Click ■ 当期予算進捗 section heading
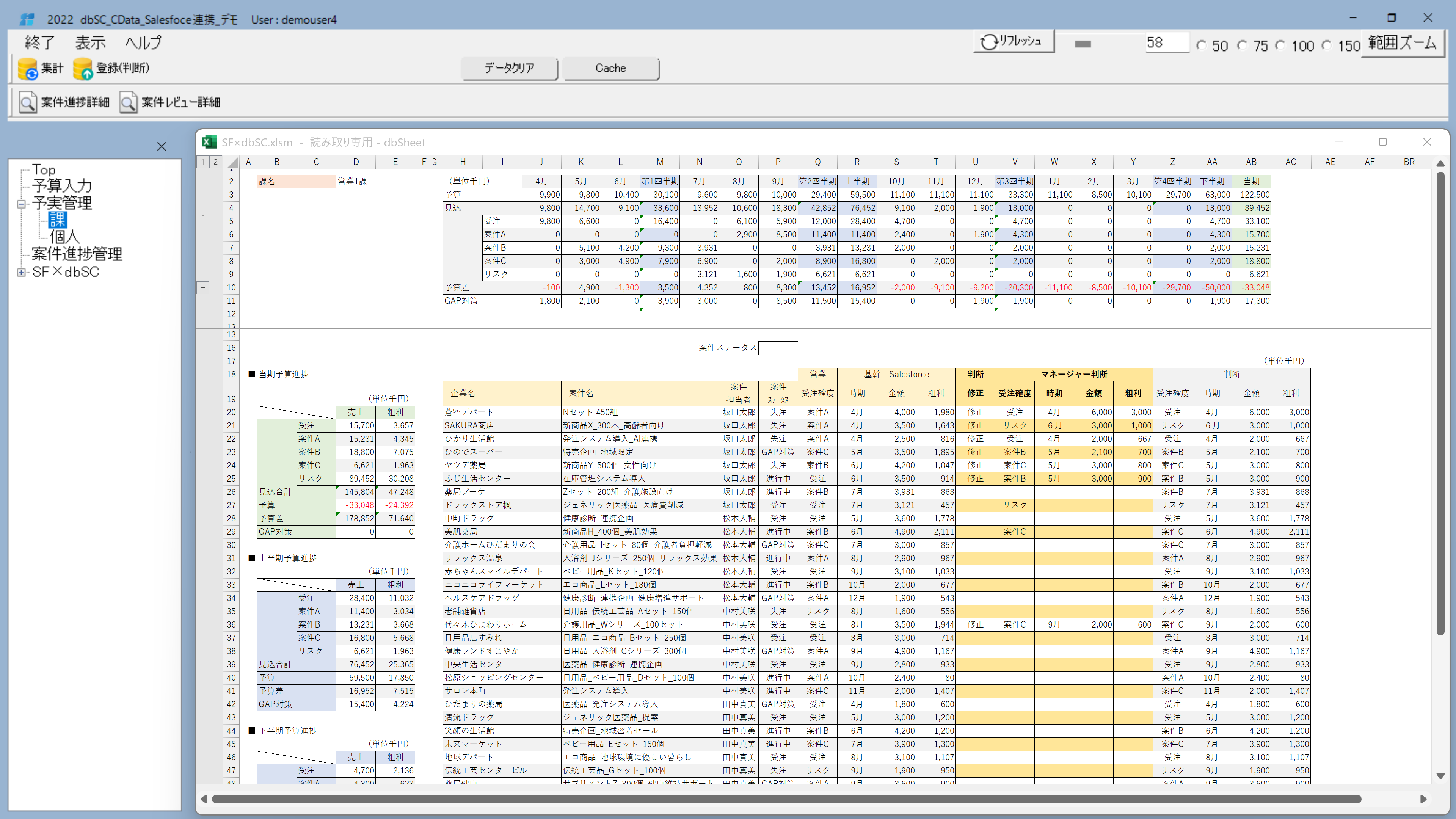 coord(279,374)
